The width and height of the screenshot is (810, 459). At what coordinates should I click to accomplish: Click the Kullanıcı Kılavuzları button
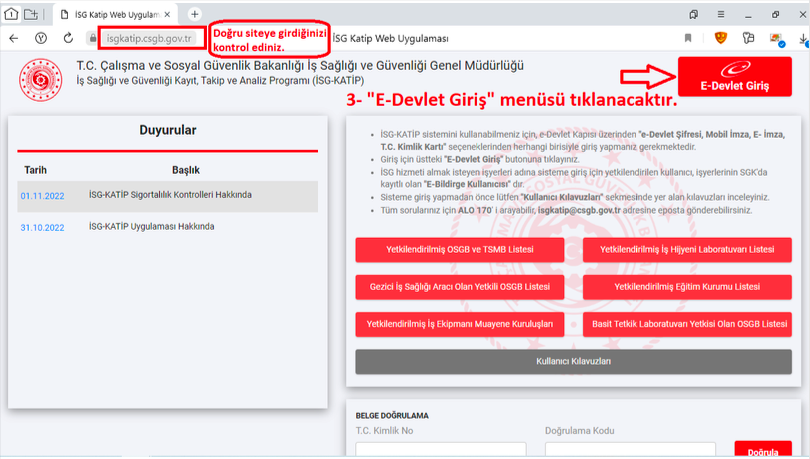[573, 361]
